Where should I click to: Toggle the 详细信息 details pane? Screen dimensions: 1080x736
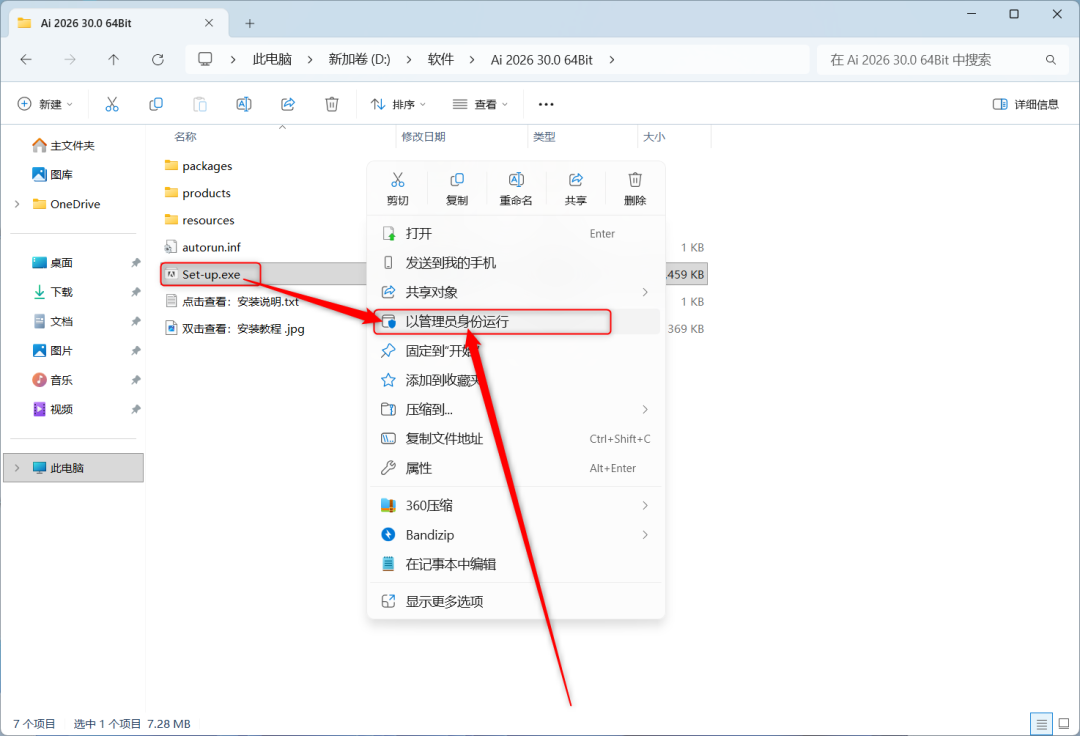click(1026, 104)
